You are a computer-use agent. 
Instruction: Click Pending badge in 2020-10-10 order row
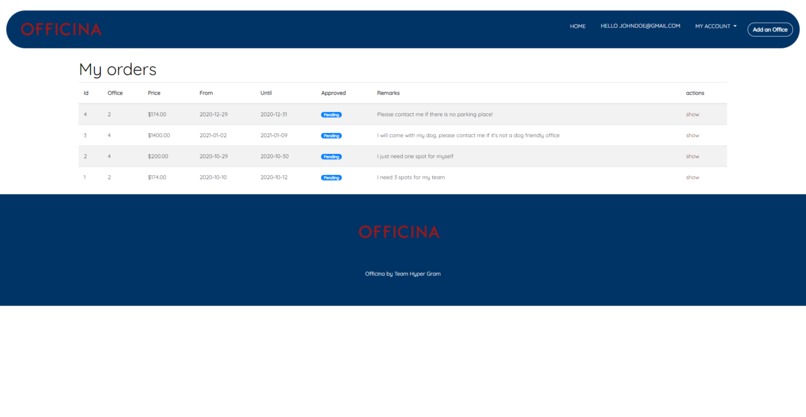coord(331,178)
